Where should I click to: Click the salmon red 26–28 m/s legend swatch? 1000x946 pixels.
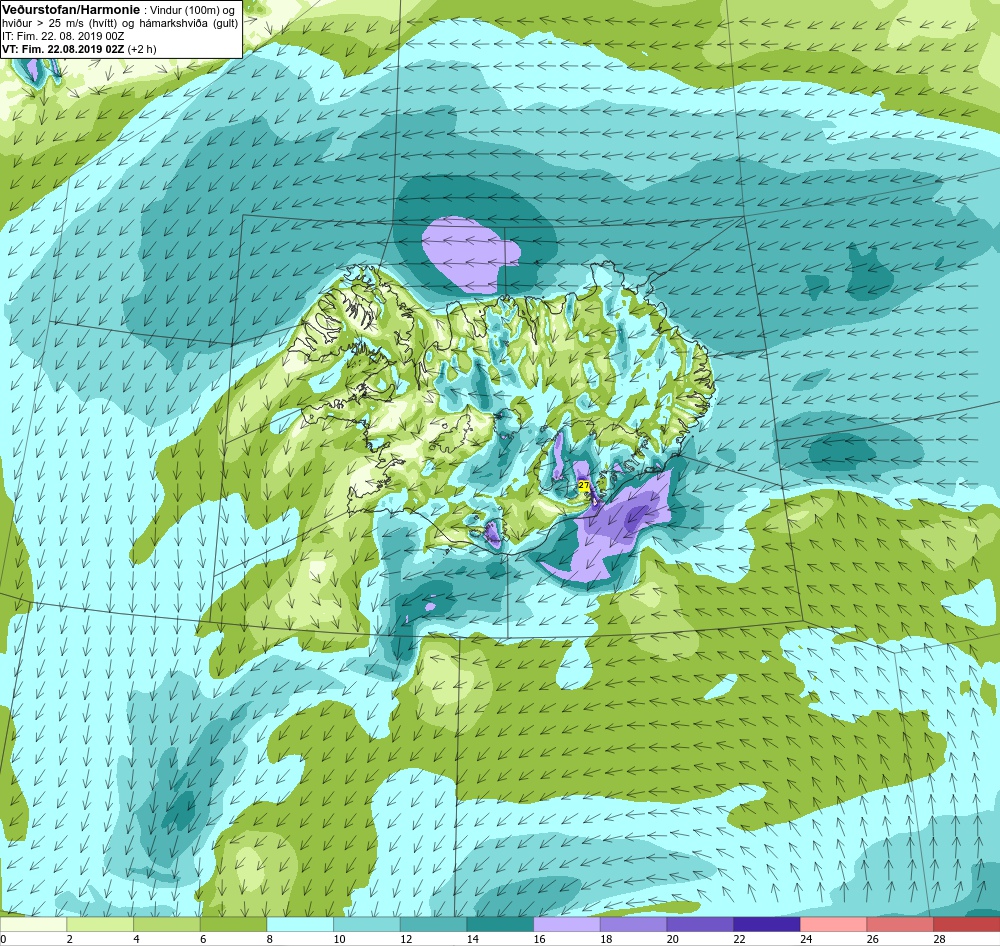point(900,924)
